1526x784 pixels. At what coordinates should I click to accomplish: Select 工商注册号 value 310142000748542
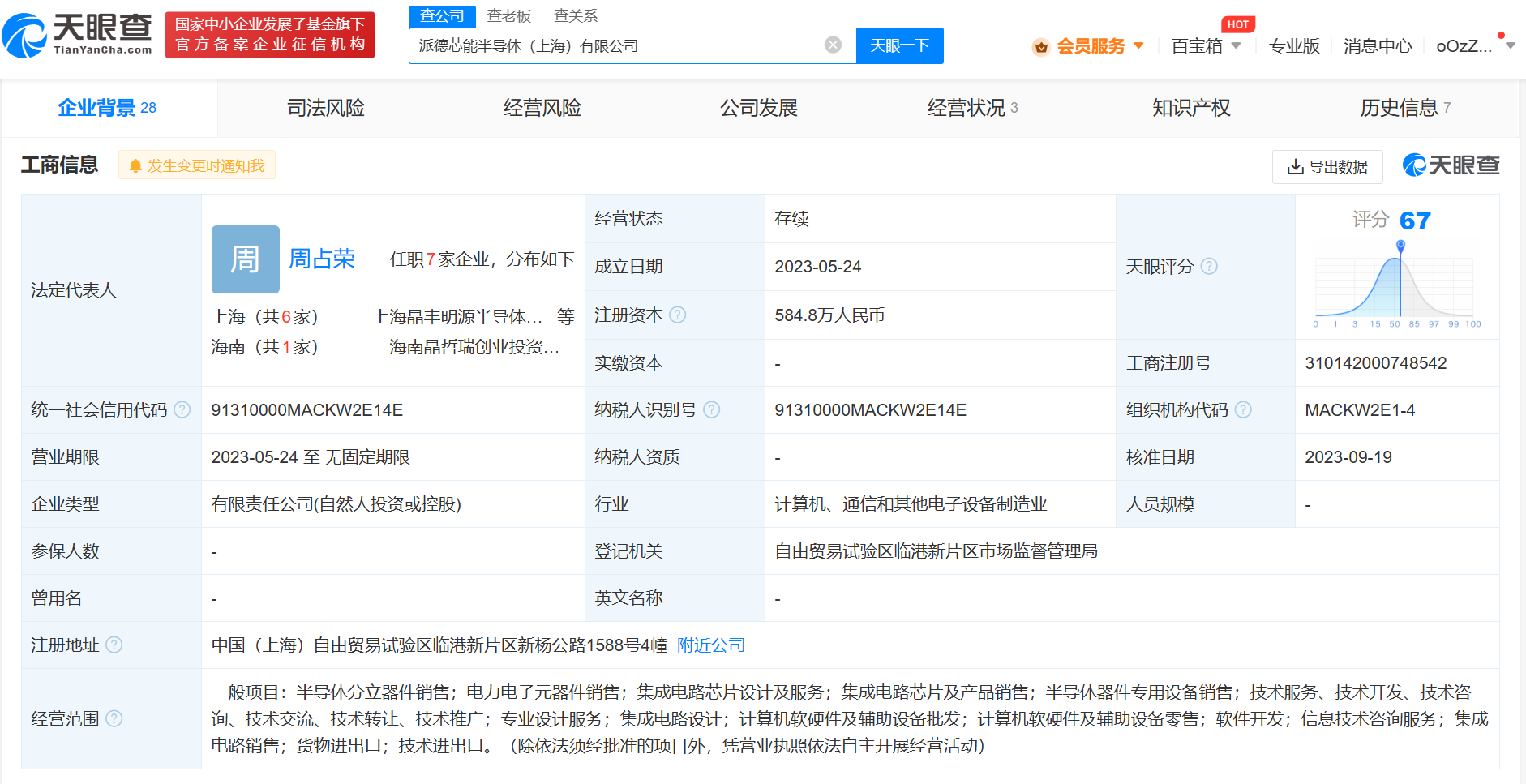[x=1376, y=363]
